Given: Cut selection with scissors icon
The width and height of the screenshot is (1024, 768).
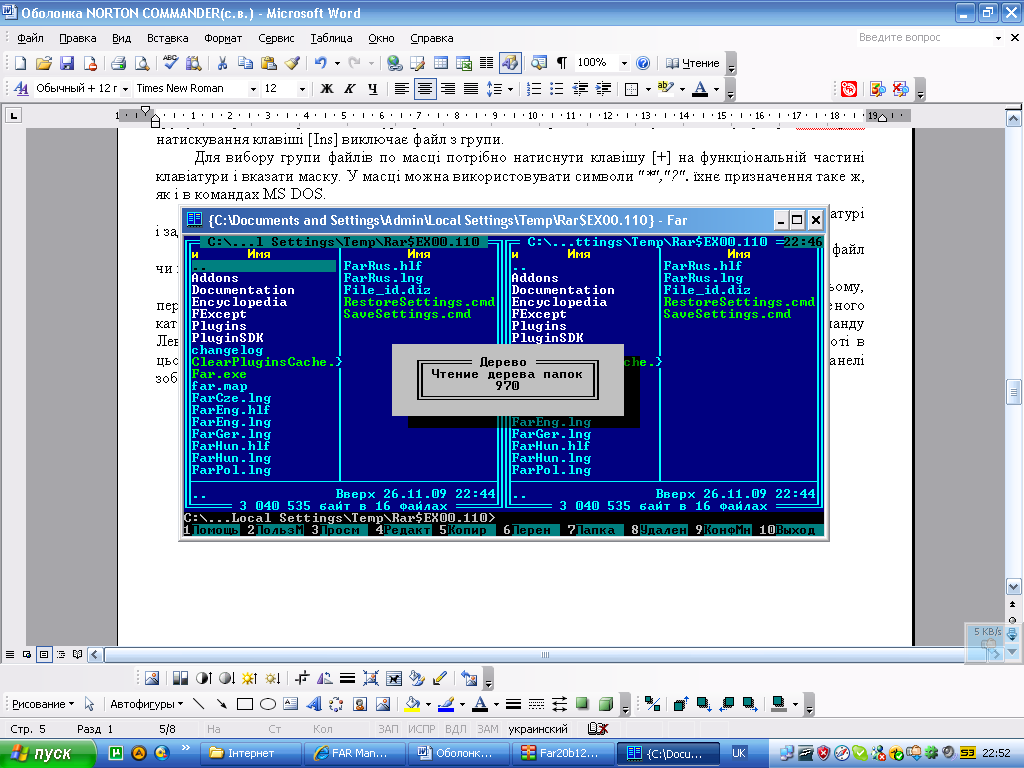Looking at the screenshot, I should [222, 63].
